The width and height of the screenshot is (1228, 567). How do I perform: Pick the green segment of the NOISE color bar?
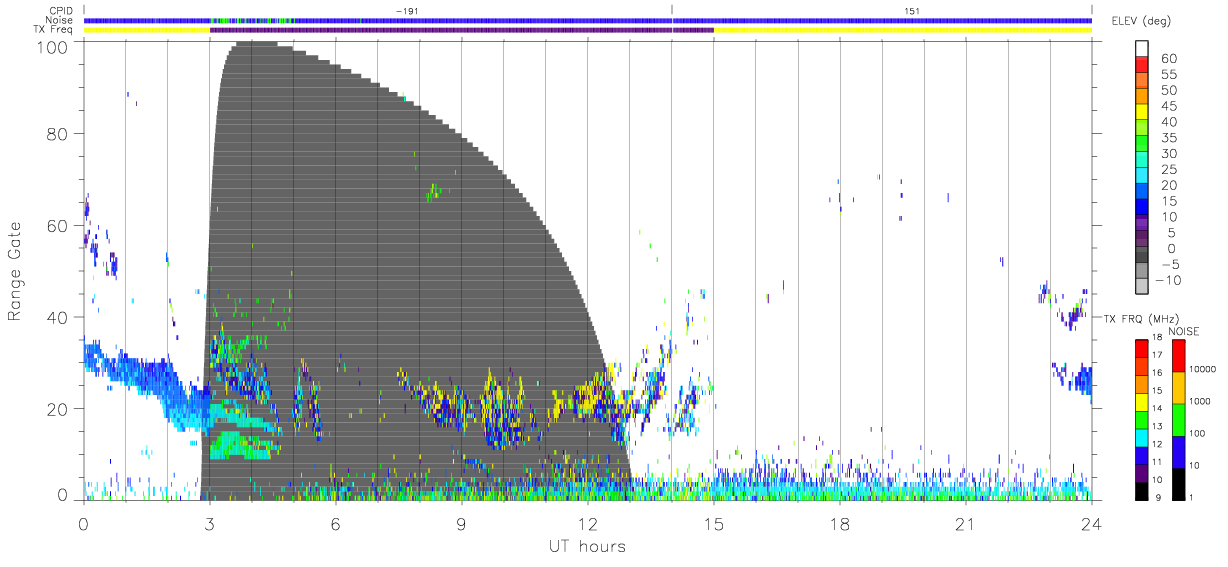click(1178, 419)
